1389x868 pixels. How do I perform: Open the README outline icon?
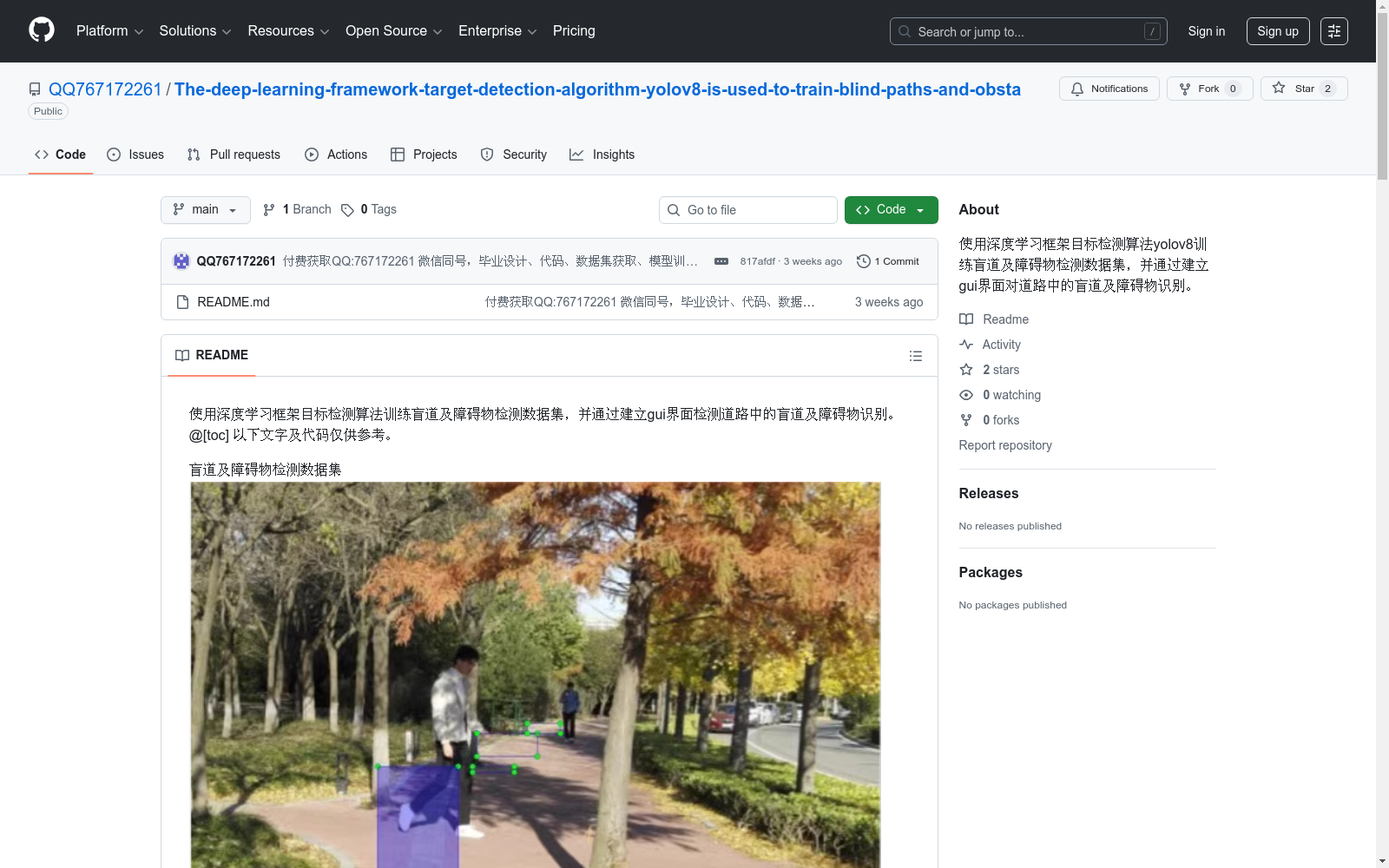[x=916, y=356]
